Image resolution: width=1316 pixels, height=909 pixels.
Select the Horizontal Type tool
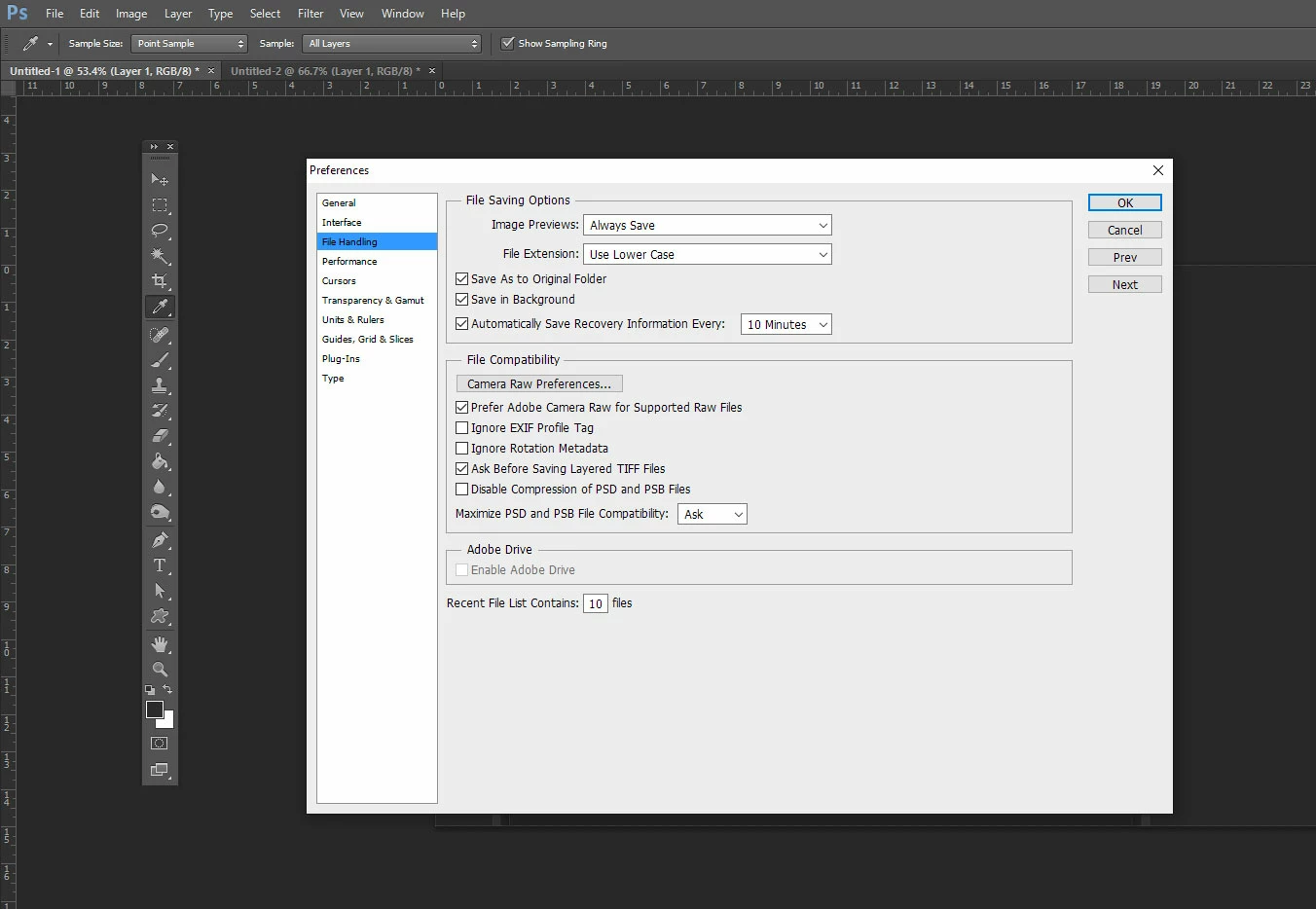point(160,565)
